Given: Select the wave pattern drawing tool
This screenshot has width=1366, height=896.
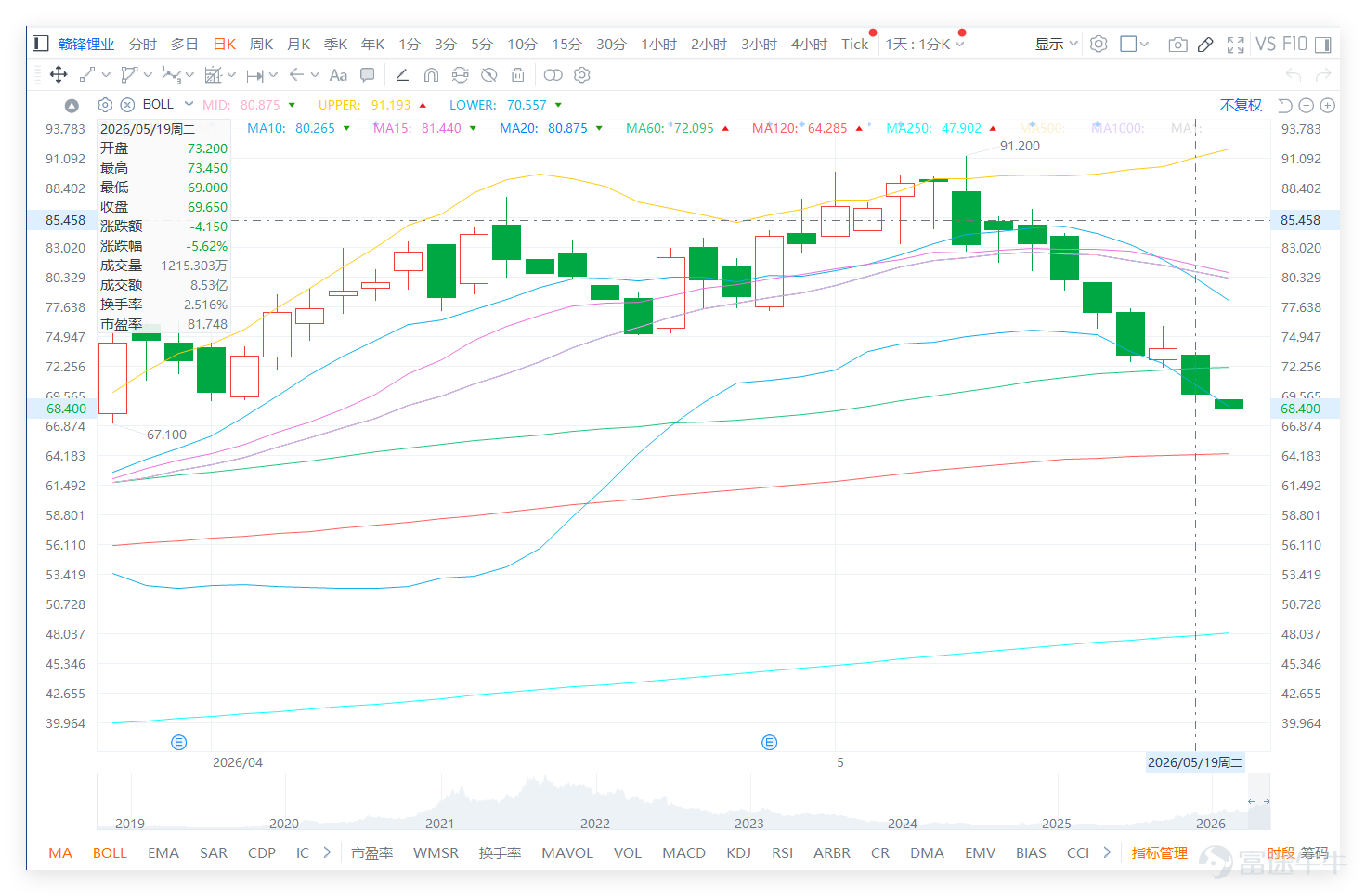Looking at the screenshot, I should point(171,75).
